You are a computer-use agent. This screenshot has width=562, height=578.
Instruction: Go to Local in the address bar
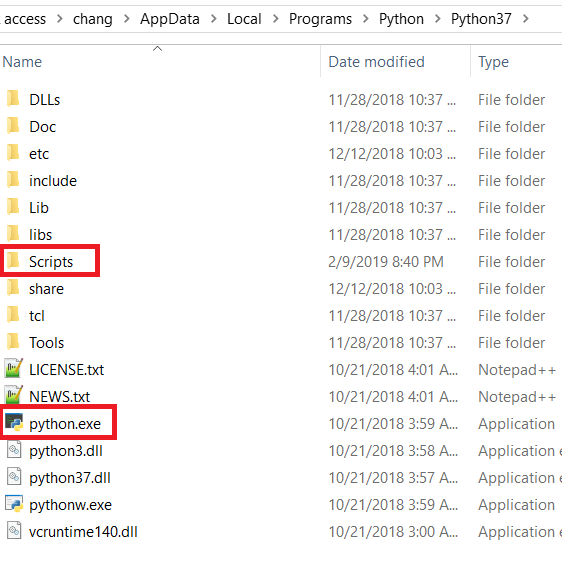(244, 19)
